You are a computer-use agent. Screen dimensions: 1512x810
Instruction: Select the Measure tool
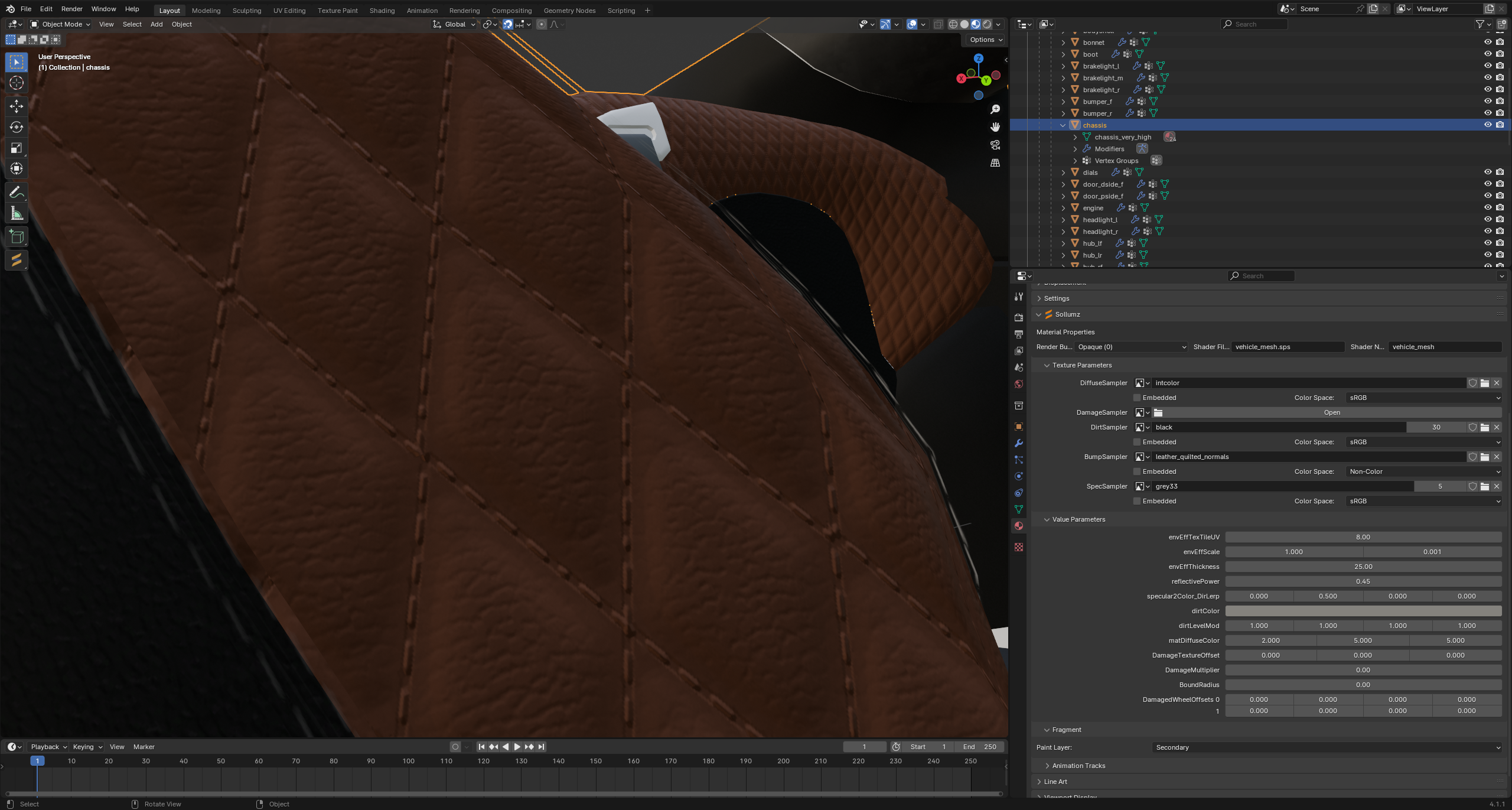pyautogui.click(x=17, y=213)
